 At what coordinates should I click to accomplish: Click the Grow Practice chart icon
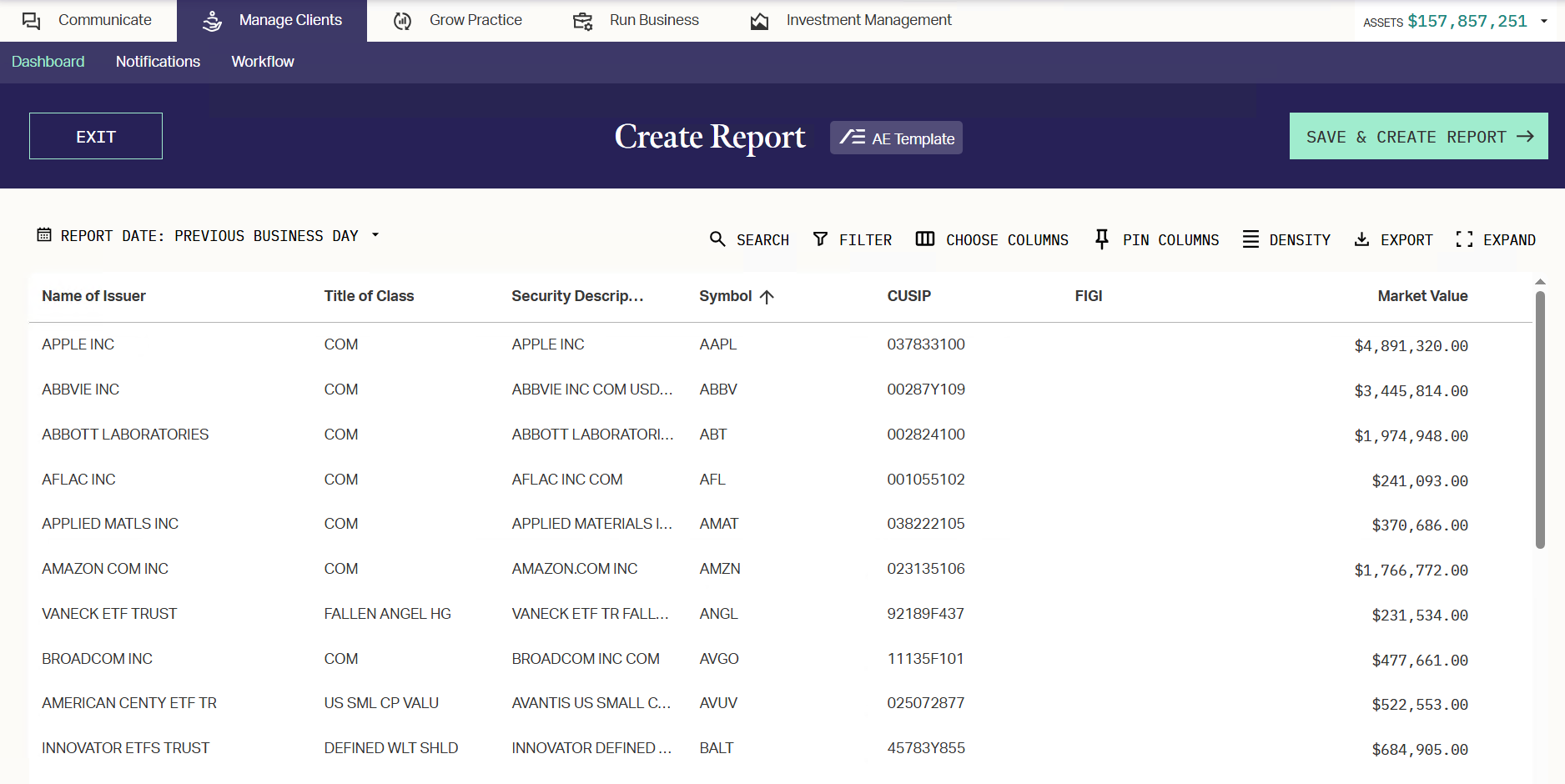tap(403, 21)
